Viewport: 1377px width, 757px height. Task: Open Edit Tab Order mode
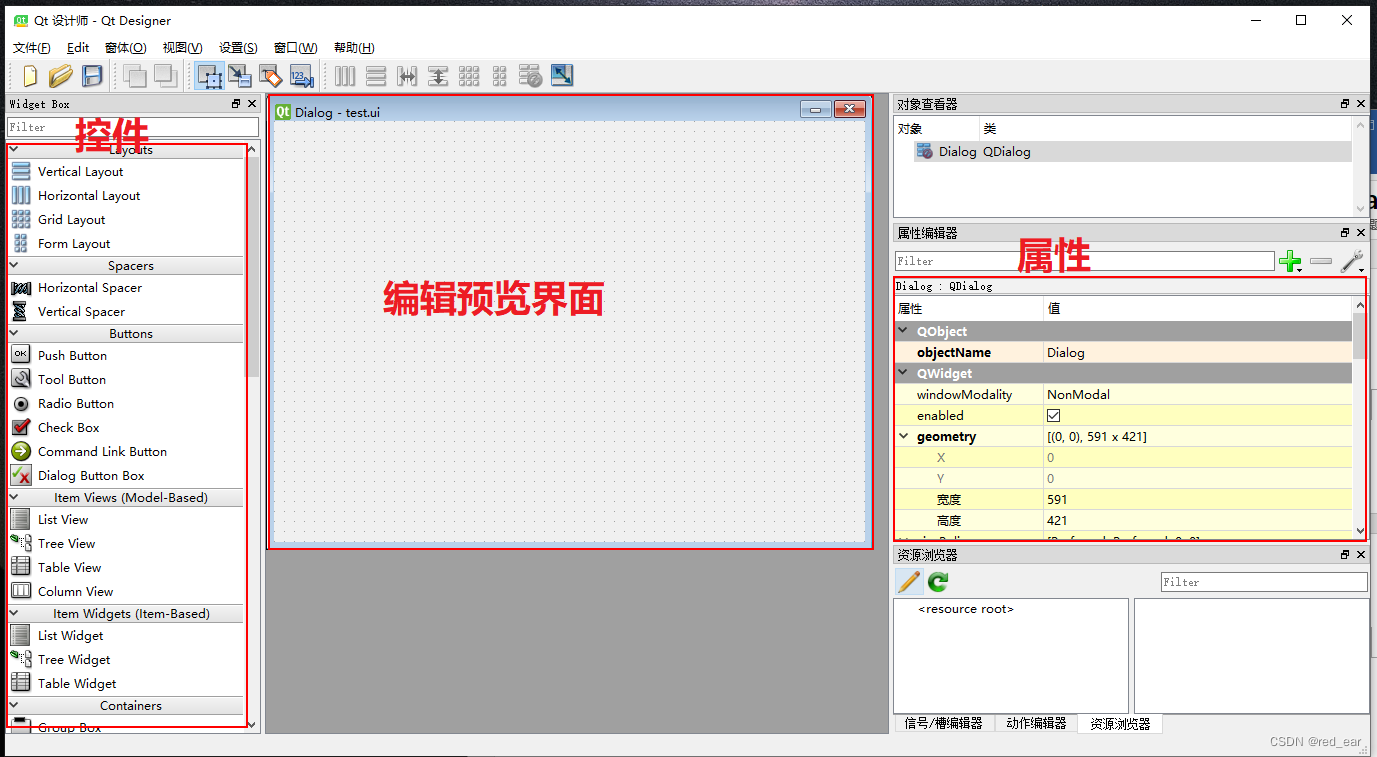pyautogui.click(x=301, y=76)
